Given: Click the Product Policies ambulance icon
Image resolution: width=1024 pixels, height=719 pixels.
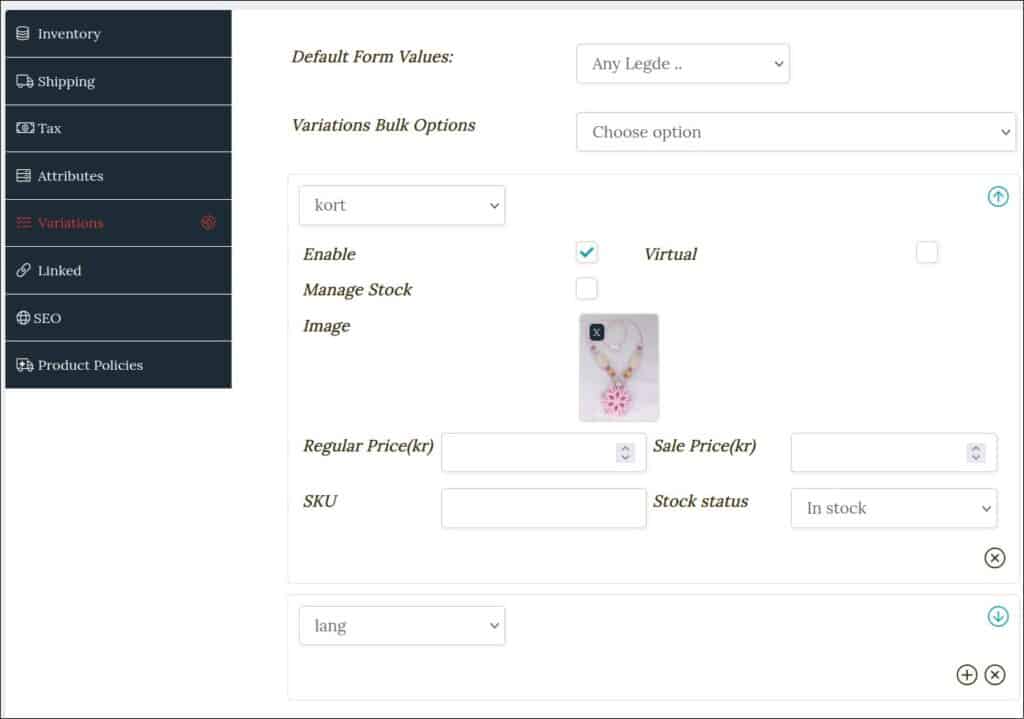Looking at the screenshot, I should (x=25, y=365).
